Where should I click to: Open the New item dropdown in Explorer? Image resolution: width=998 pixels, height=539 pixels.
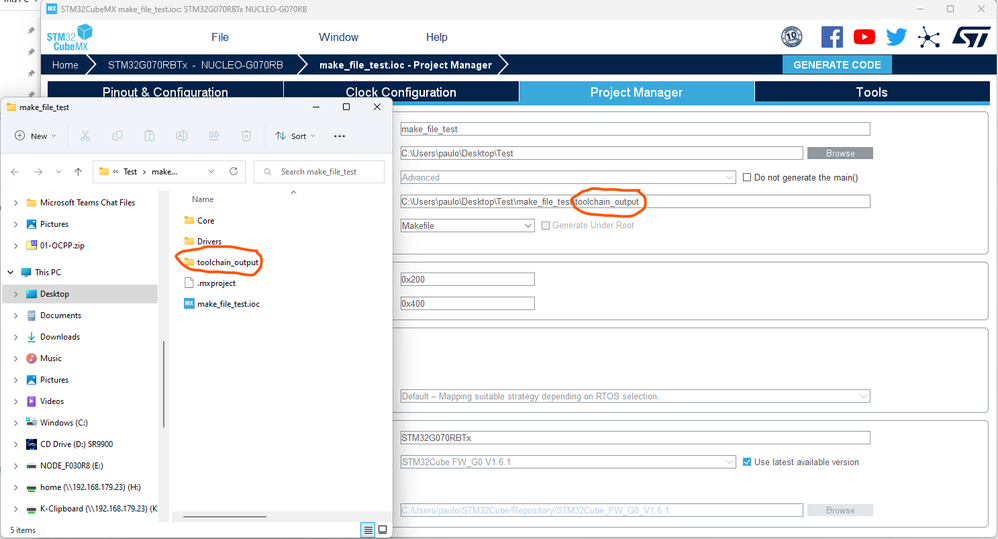36,136
